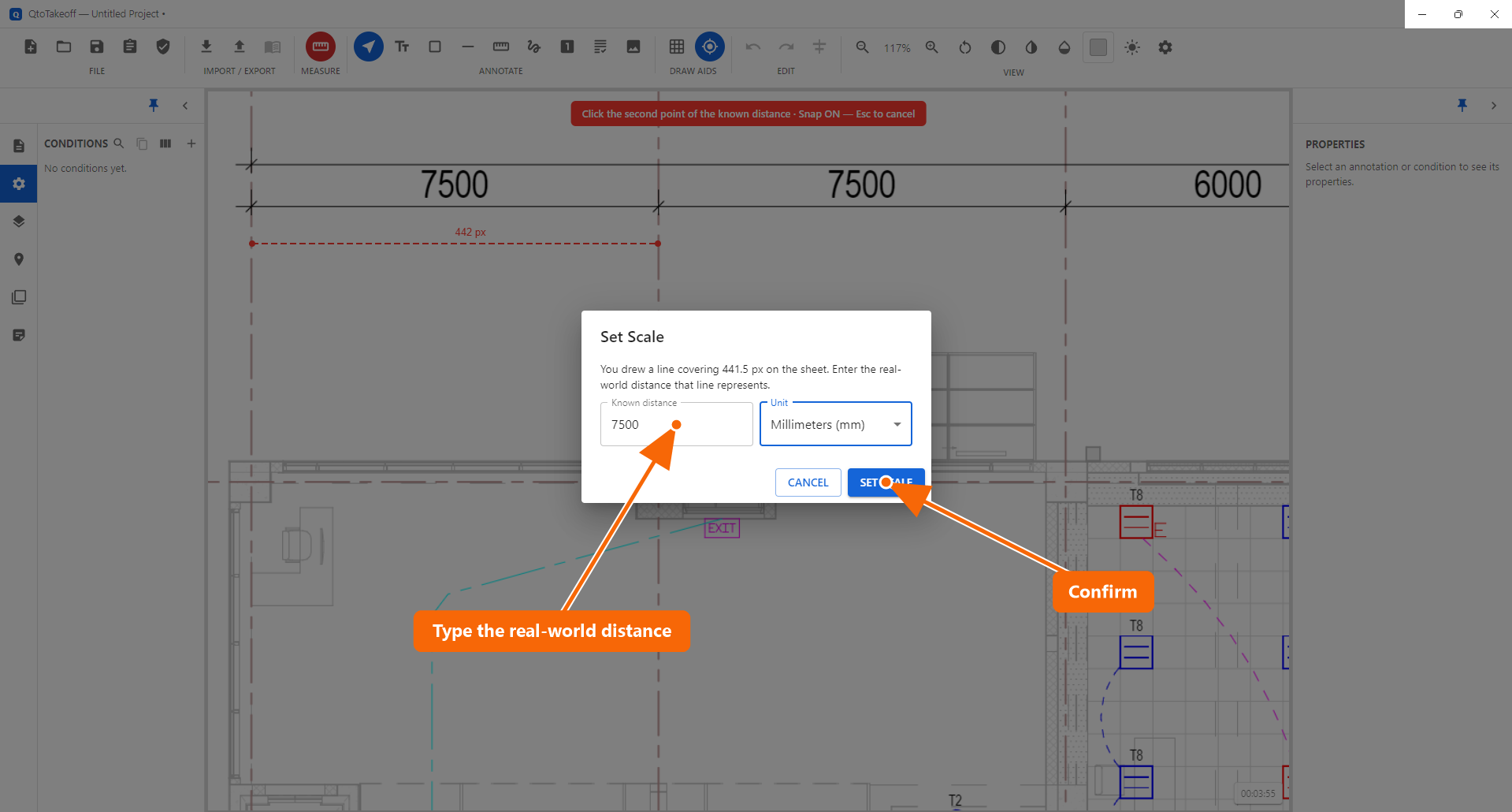Click the duplicate conditions icon
The width and height of the screenshot is (1512, 812).
pos(142,143)
